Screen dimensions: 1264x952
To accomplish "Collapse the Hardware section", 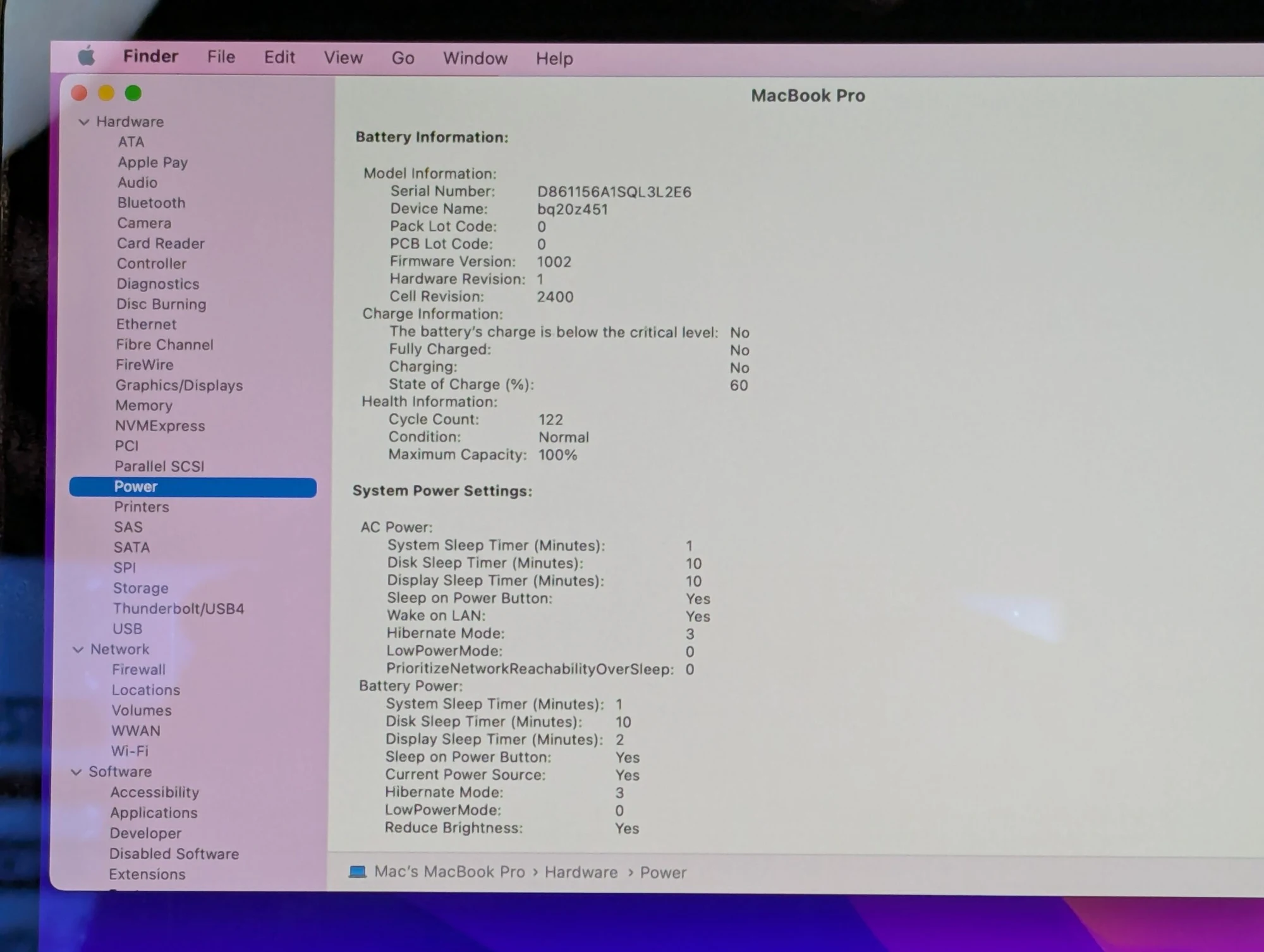I will tap(83, 121).
